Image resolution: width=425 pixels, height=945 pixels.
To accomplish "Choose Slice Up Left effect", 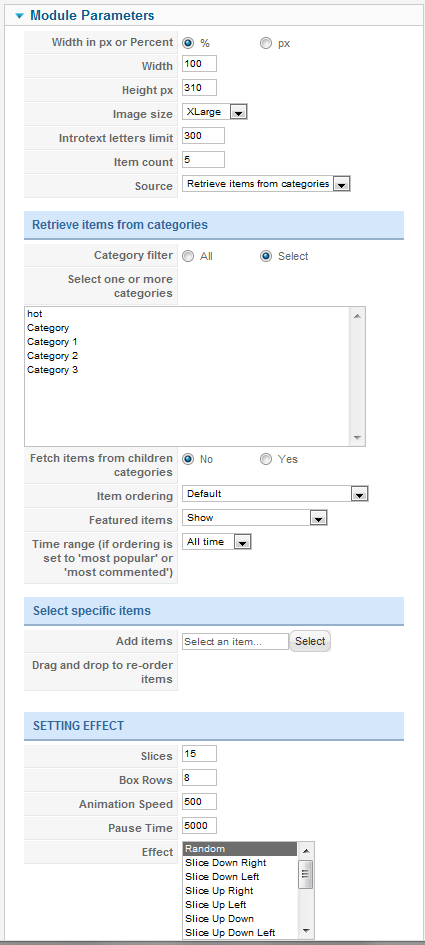I will [215, 905].
